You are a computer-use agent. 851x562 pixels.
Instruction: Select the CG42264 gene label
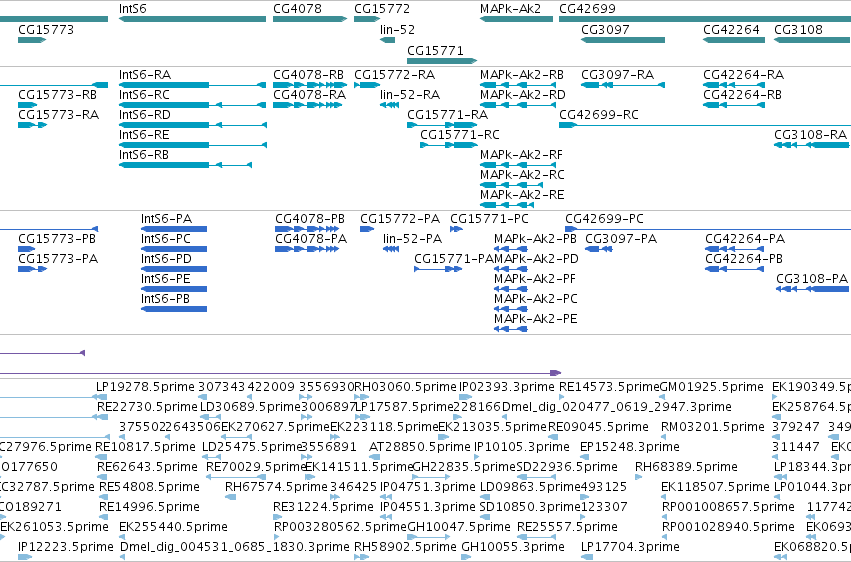tap(731, 30)
